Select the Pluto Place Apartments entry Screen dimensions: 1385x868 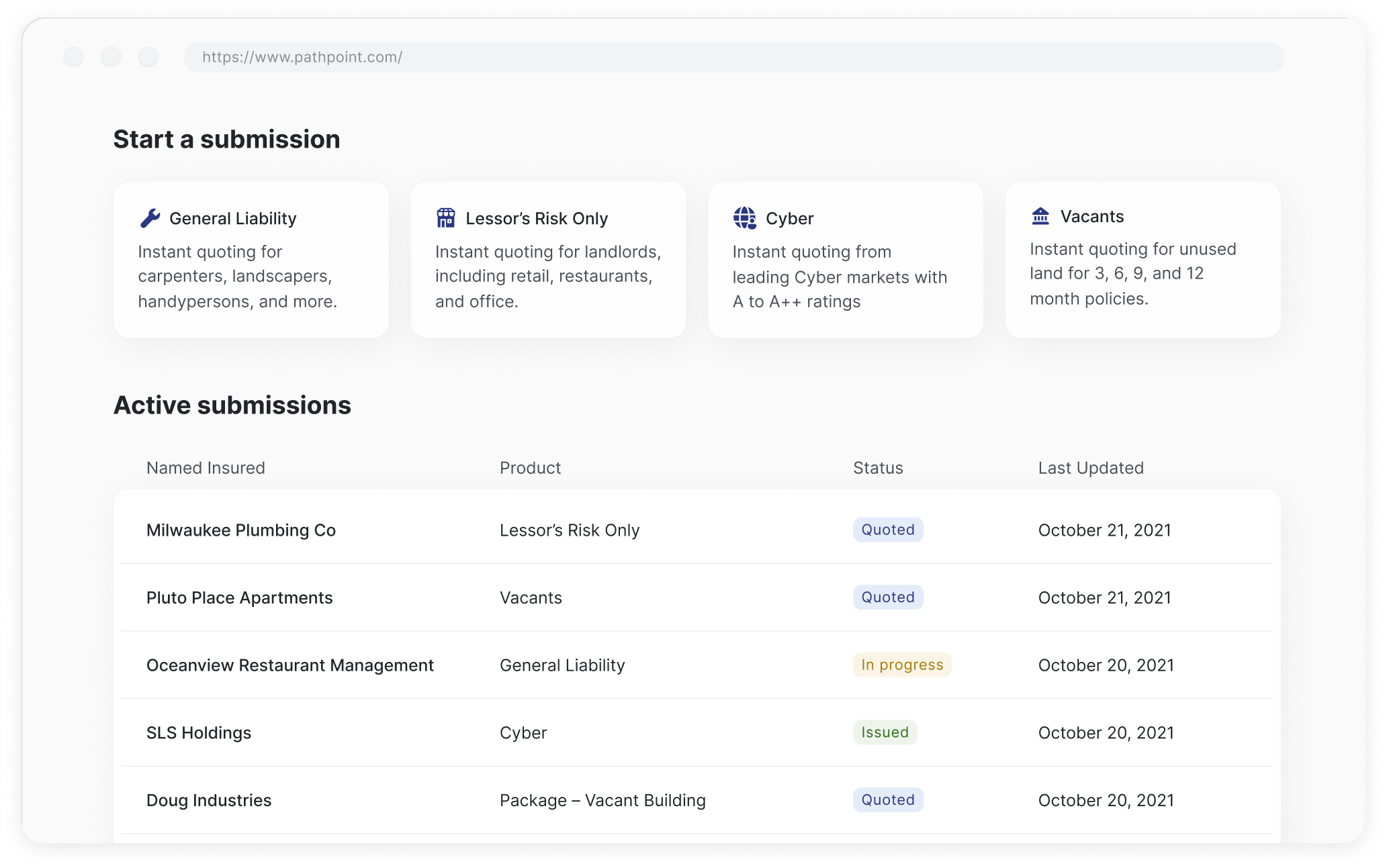(x=240, y=597)
